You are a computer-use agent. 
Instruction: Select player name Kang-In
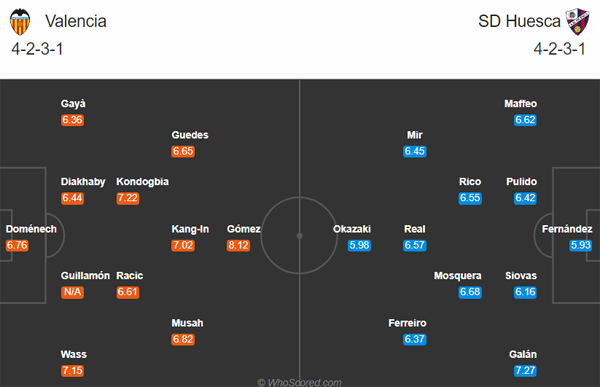(x=190, y=229)
